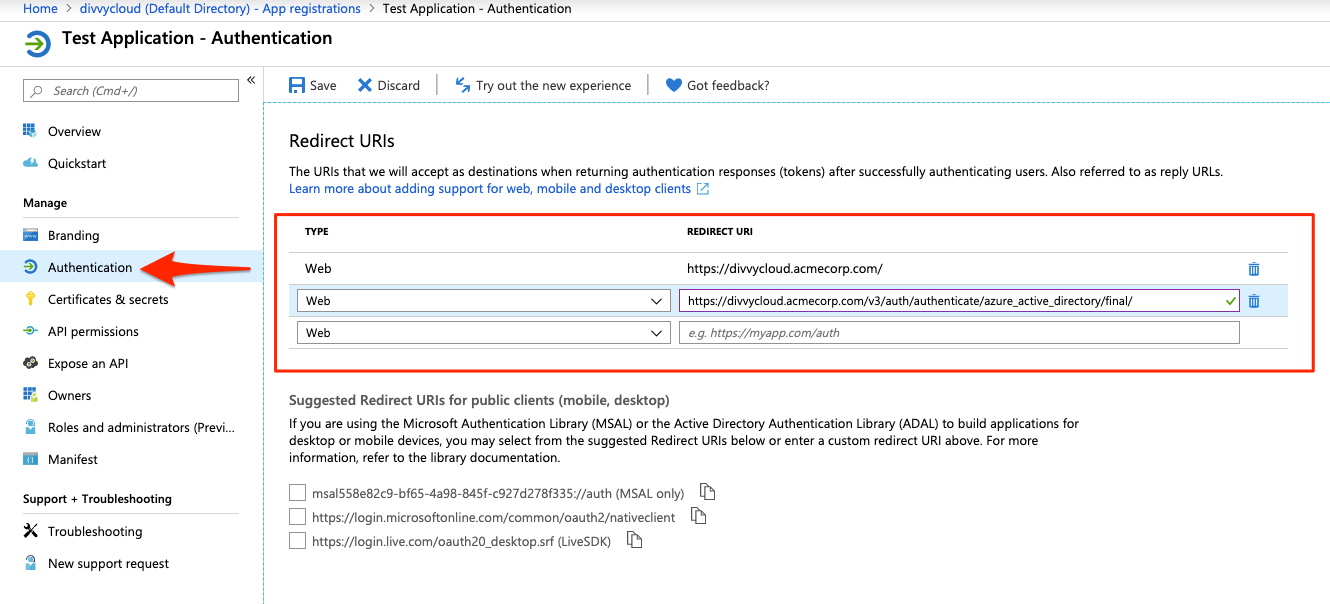1330x604 pixels.
Task: Click Try out the new experience
Action: 554,85
